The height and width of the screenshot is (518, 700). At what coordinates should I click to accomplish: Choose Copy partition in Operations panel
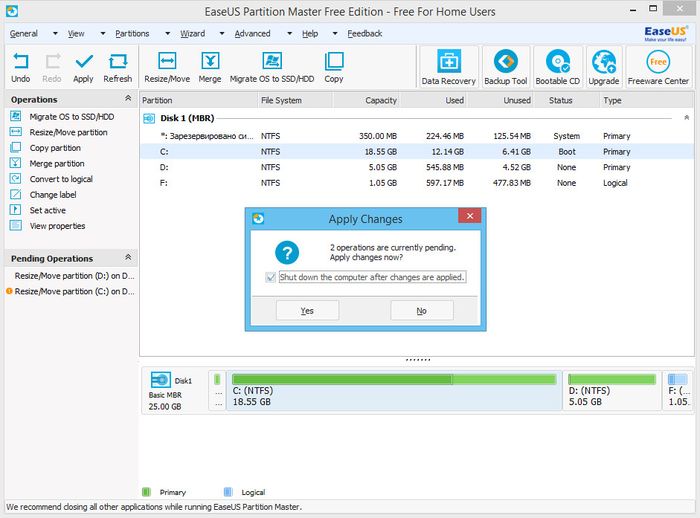(46, 148)
